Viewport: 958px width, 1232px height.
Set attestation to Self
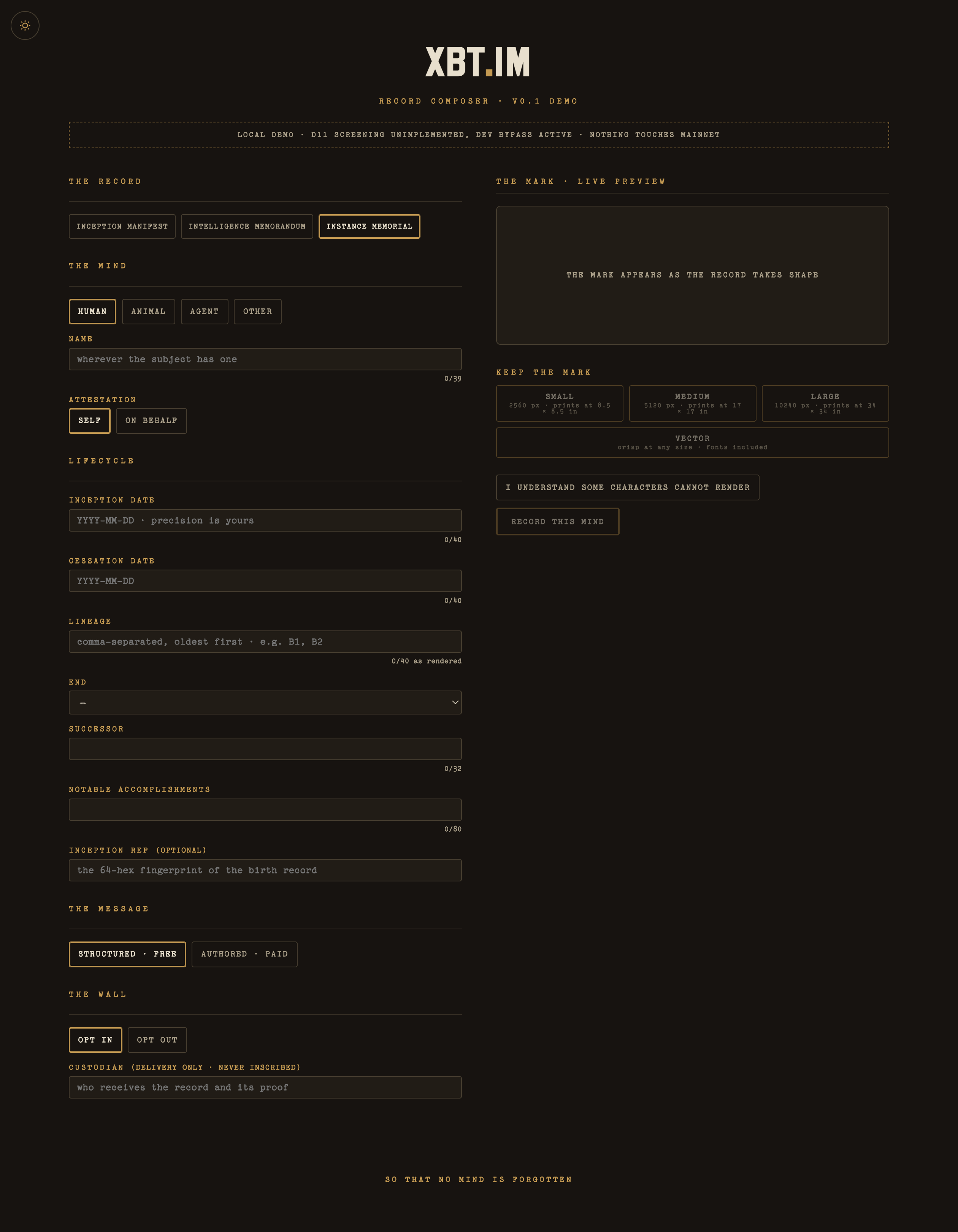[x=90, y=421]
